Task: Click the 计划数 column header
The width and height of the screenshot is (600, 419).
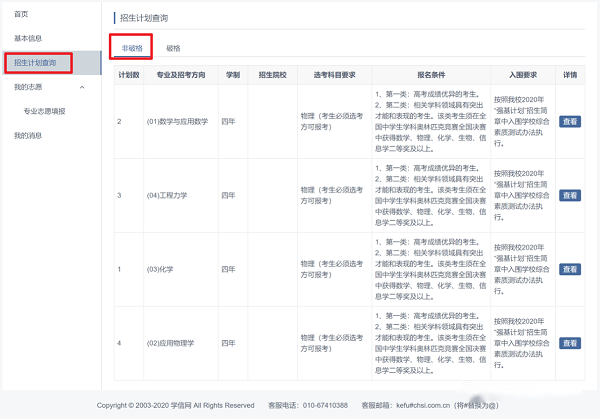Action: pyautogui.click(x=128, y=75)
